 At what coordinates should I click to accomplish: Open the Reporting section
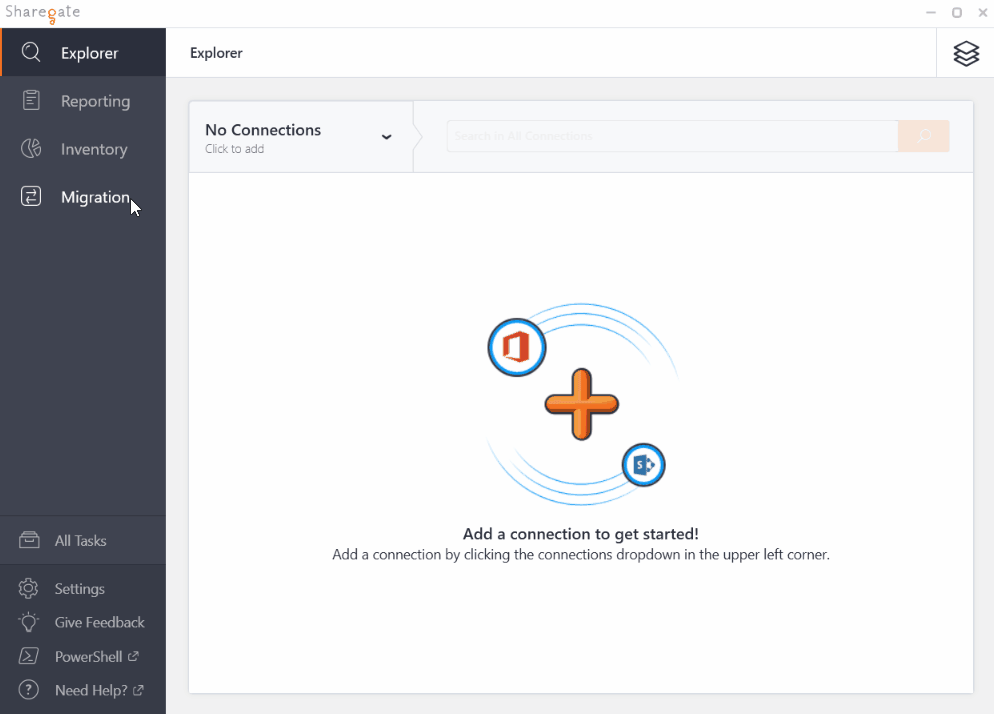[83, 101]
